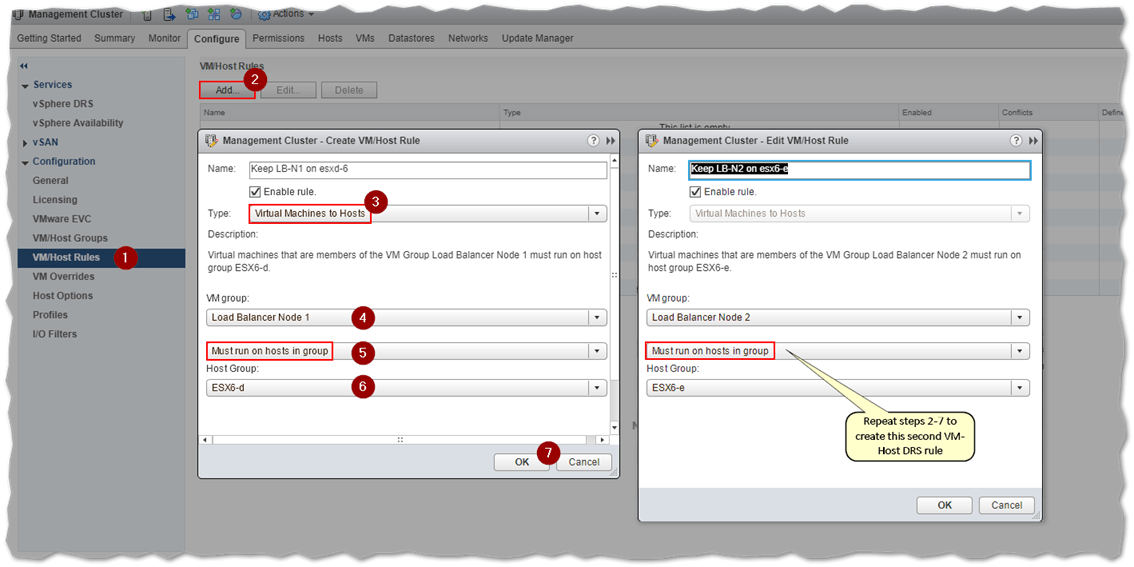This screenshot has height=567, width=1134.
Task: Click the Add... rule button
Action: 227,90
